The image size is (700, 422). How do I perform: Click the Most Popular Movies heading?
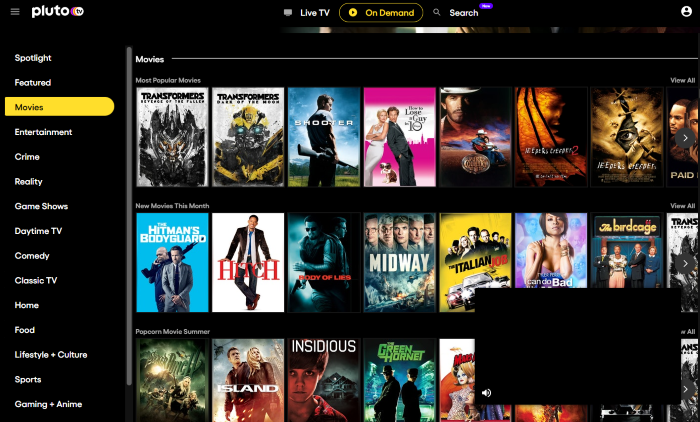(168, 80)
